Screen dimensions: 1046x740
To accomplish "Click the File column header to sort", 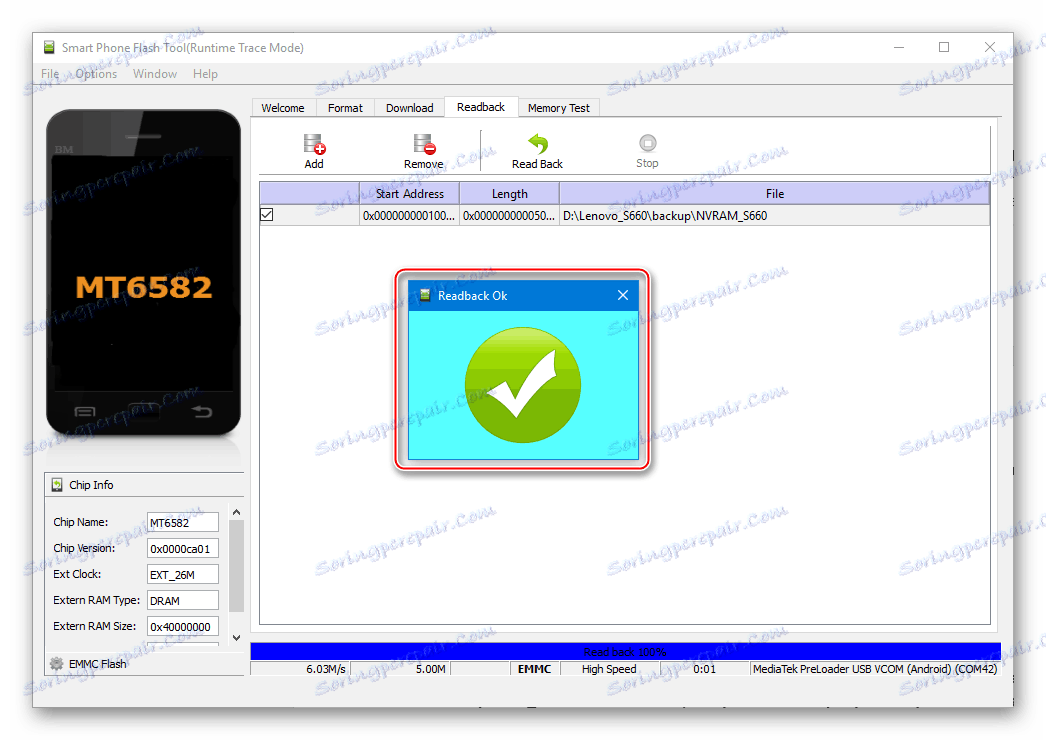I will point(775,193).
